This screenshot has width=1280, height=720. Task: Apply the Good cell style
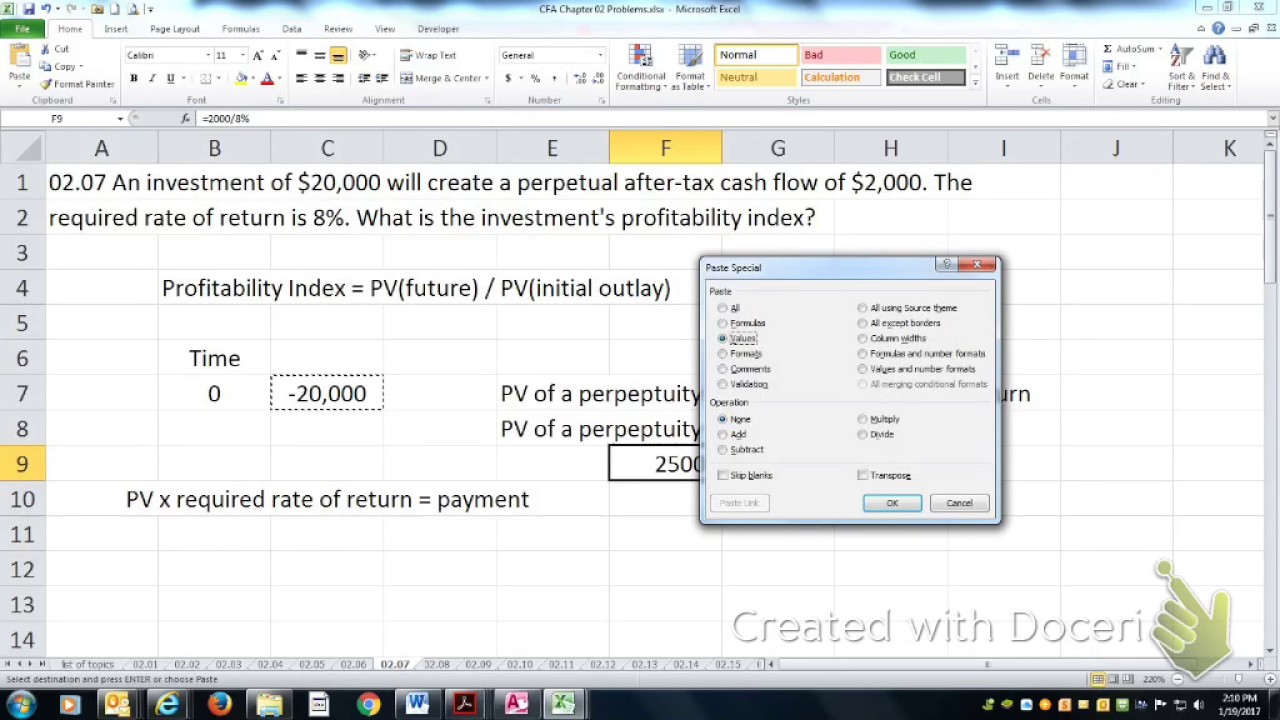tap(926, 55)
